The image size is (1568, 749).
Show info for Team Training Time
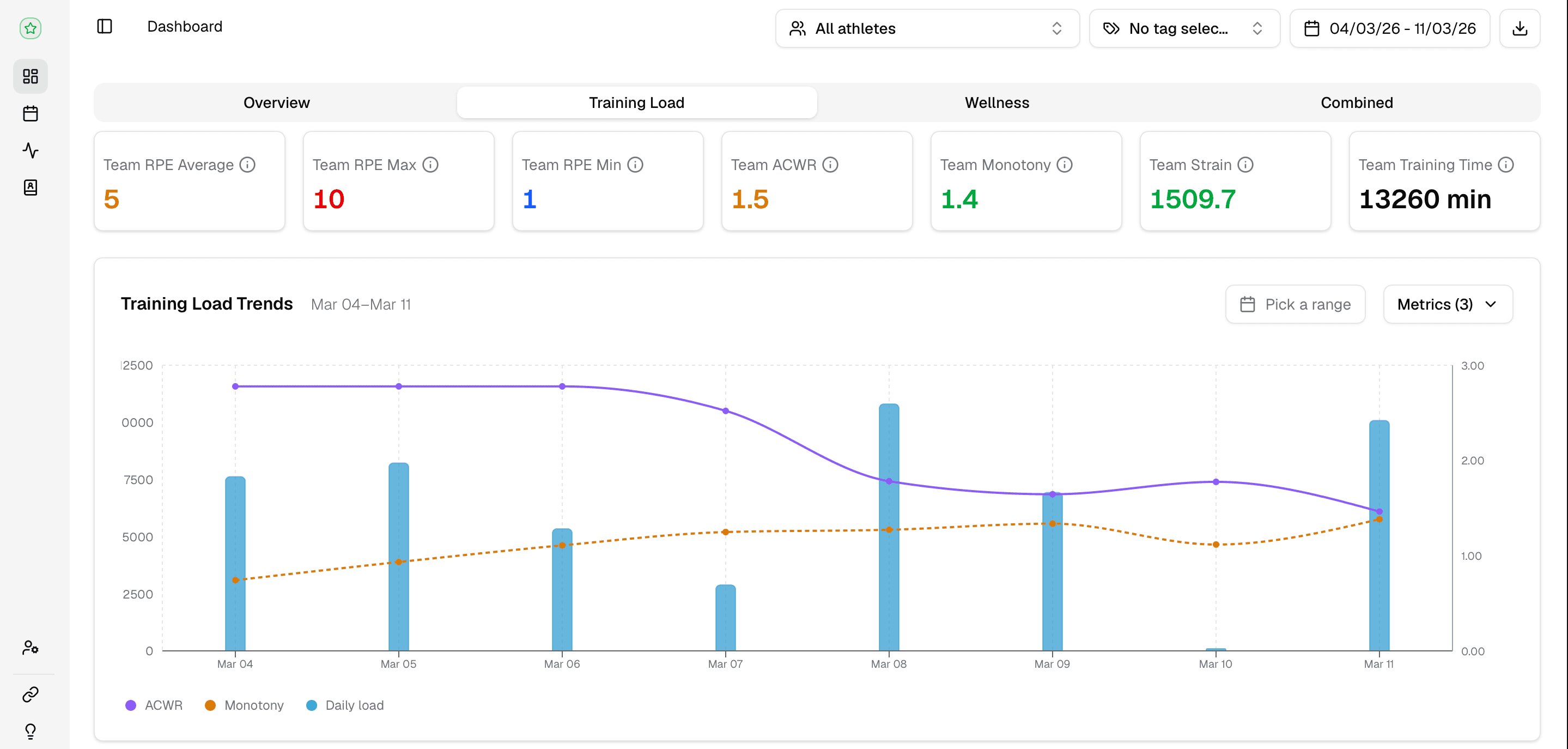[x=1506, y=165]
